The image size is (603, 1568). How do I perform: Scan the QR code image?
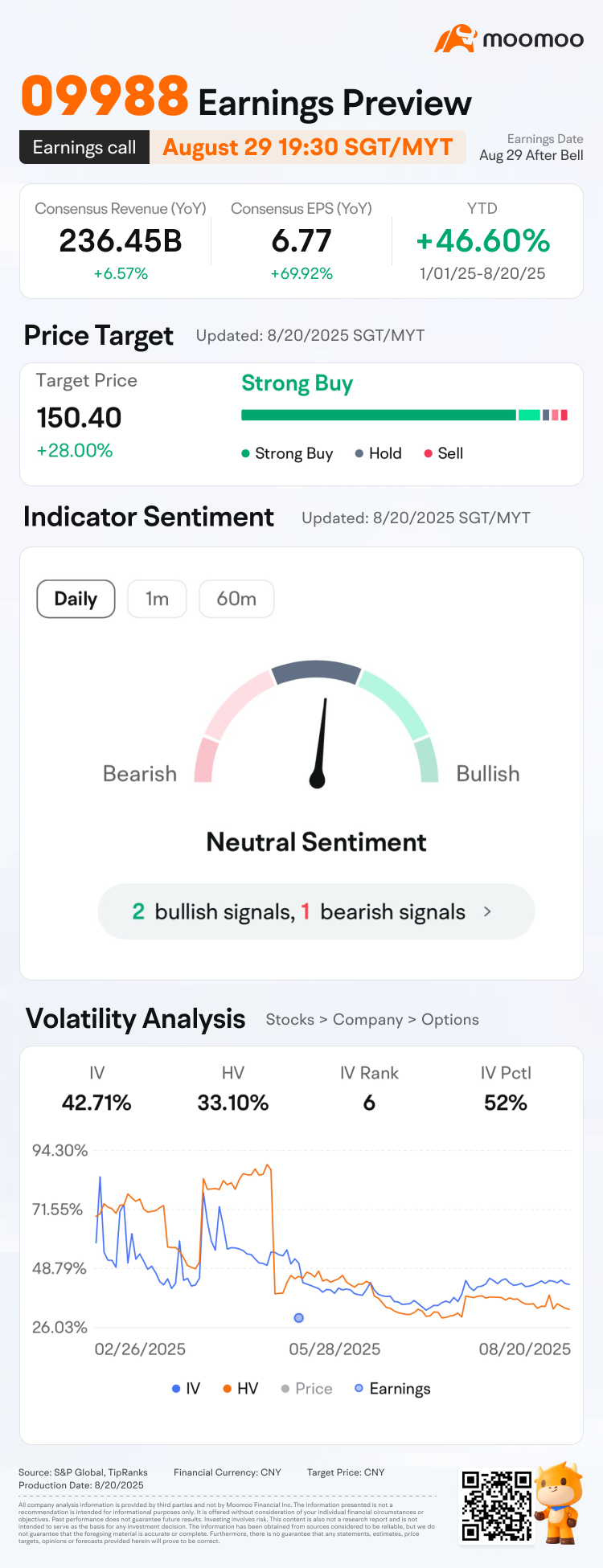496,1505
